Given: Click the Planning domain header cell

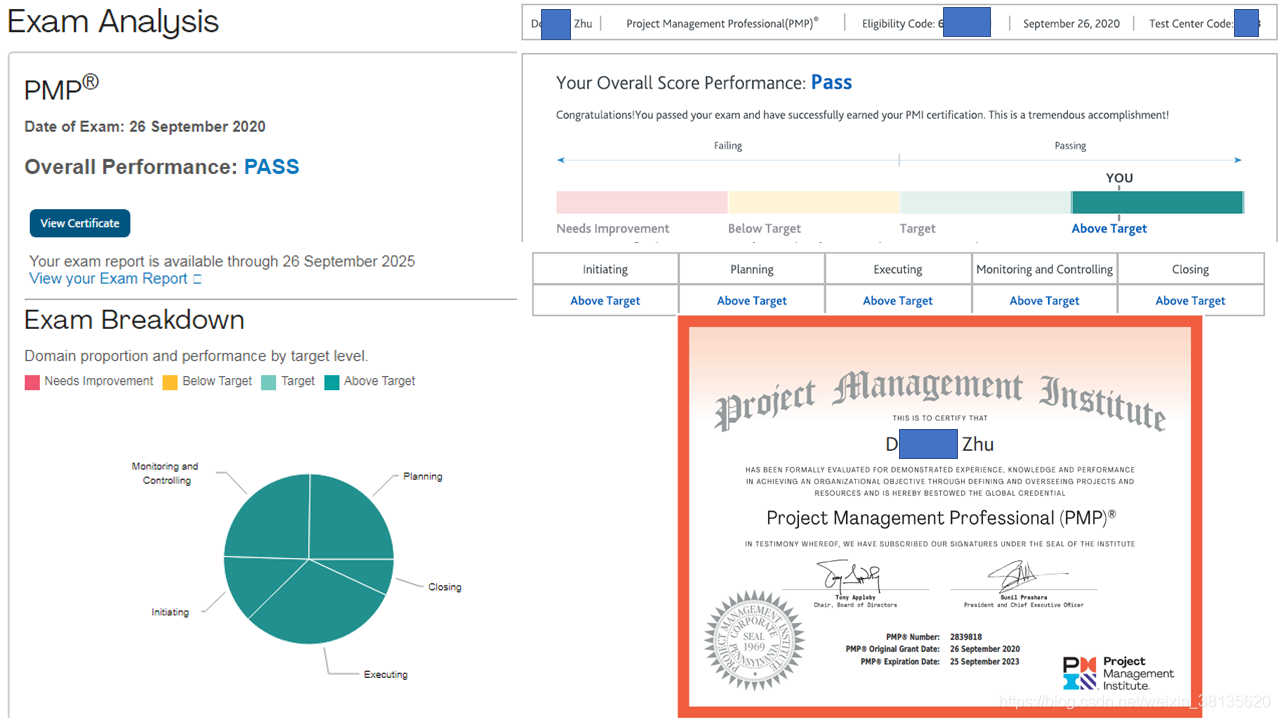Looking at the screenshot, I should (752, 269).
